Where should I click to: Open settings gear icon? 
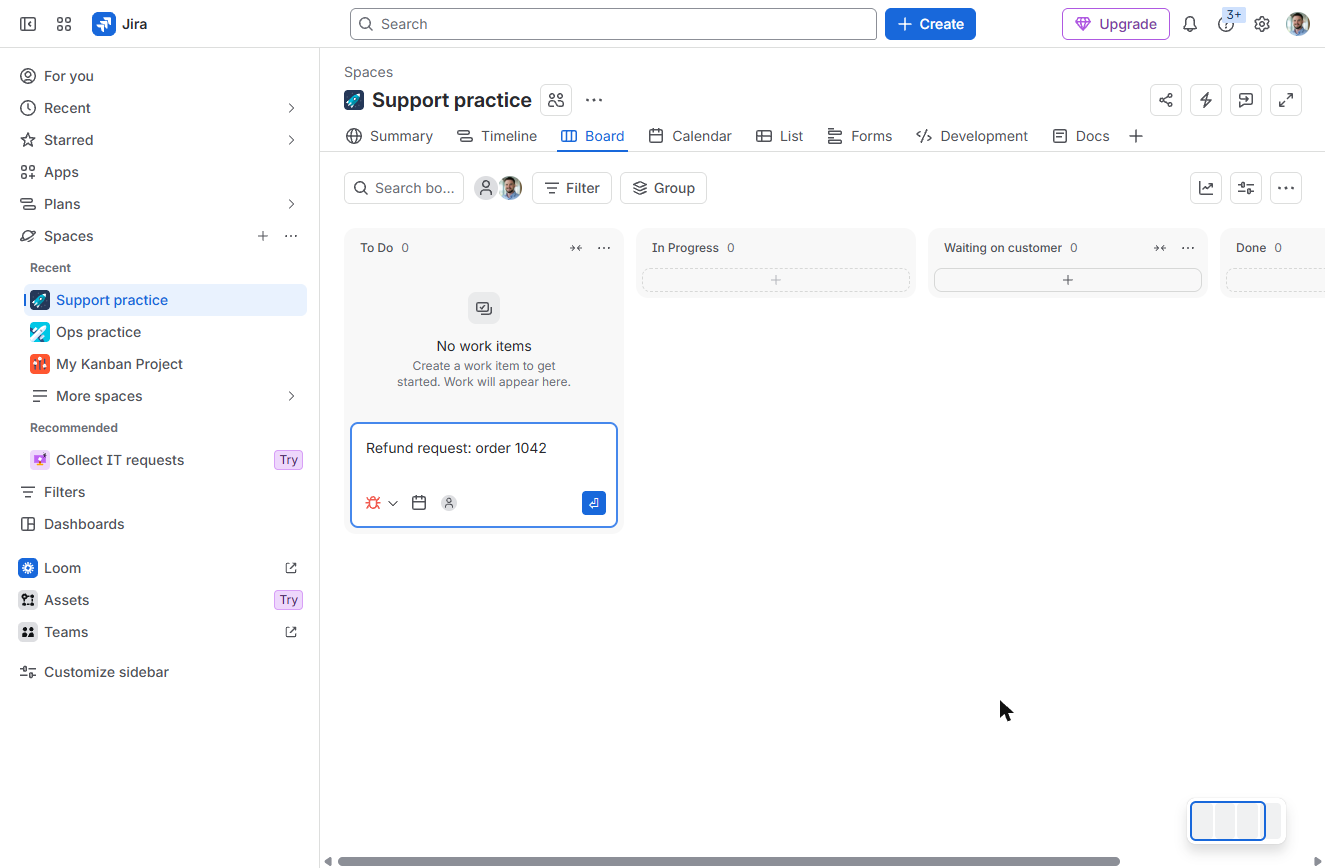(x=1262, y=24)
